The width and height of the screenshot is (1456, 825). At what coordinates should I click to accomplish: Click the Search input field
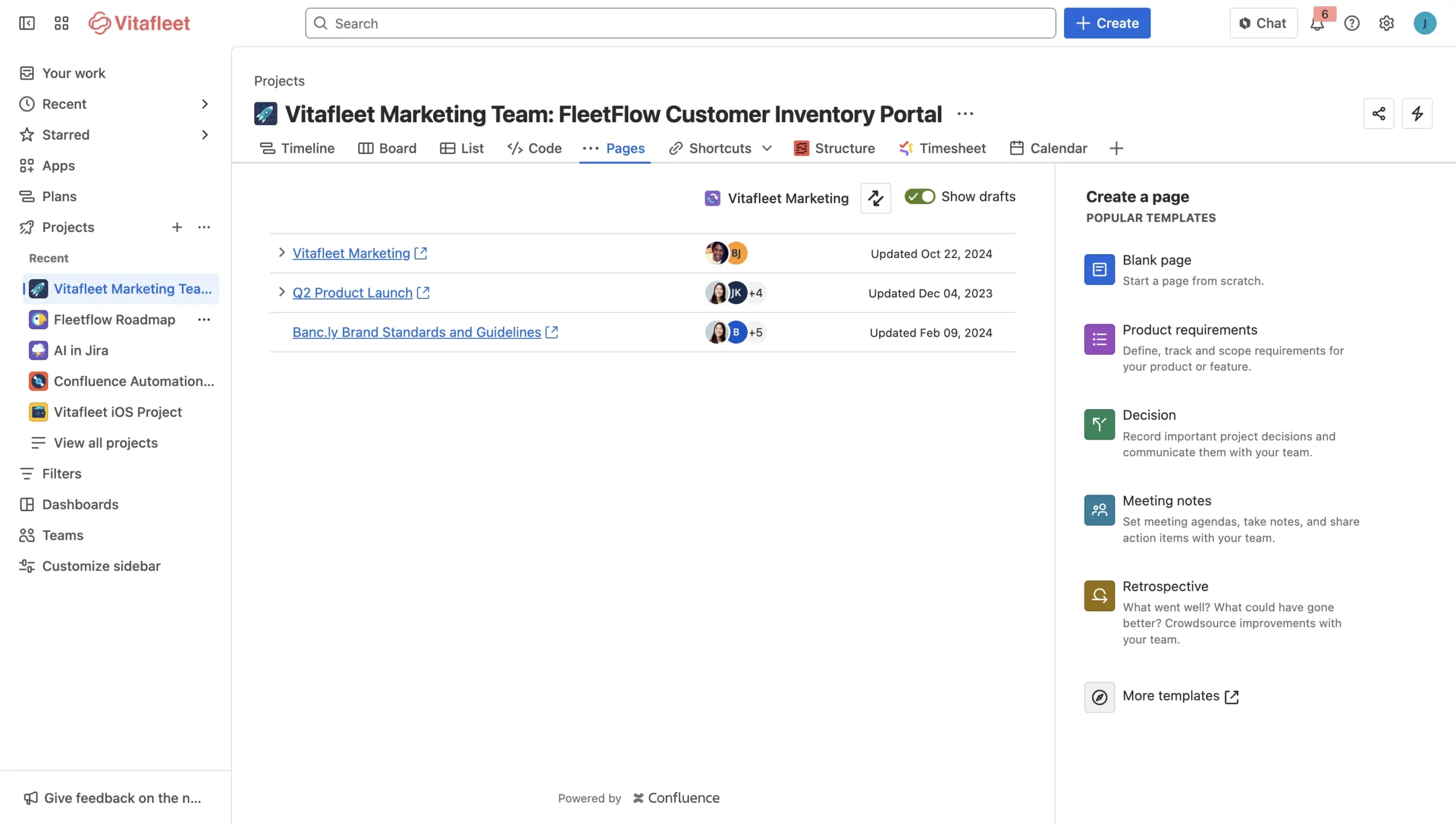(680, 23)
